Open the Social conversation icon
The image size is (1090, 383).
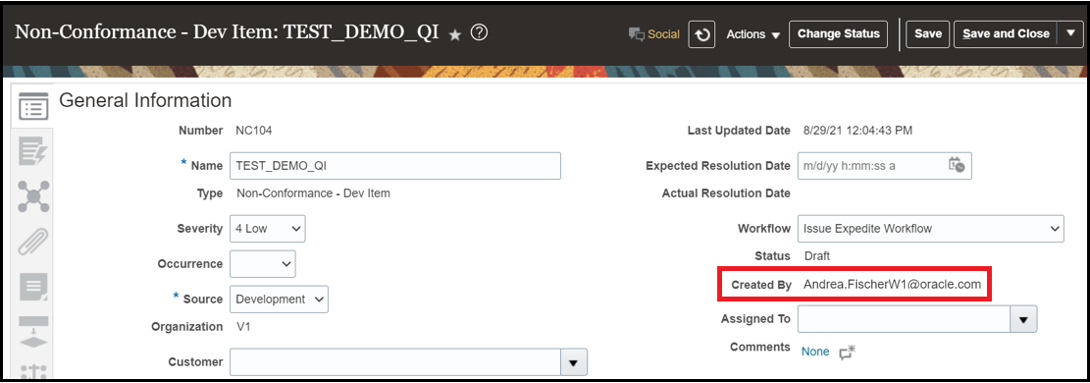637,34
